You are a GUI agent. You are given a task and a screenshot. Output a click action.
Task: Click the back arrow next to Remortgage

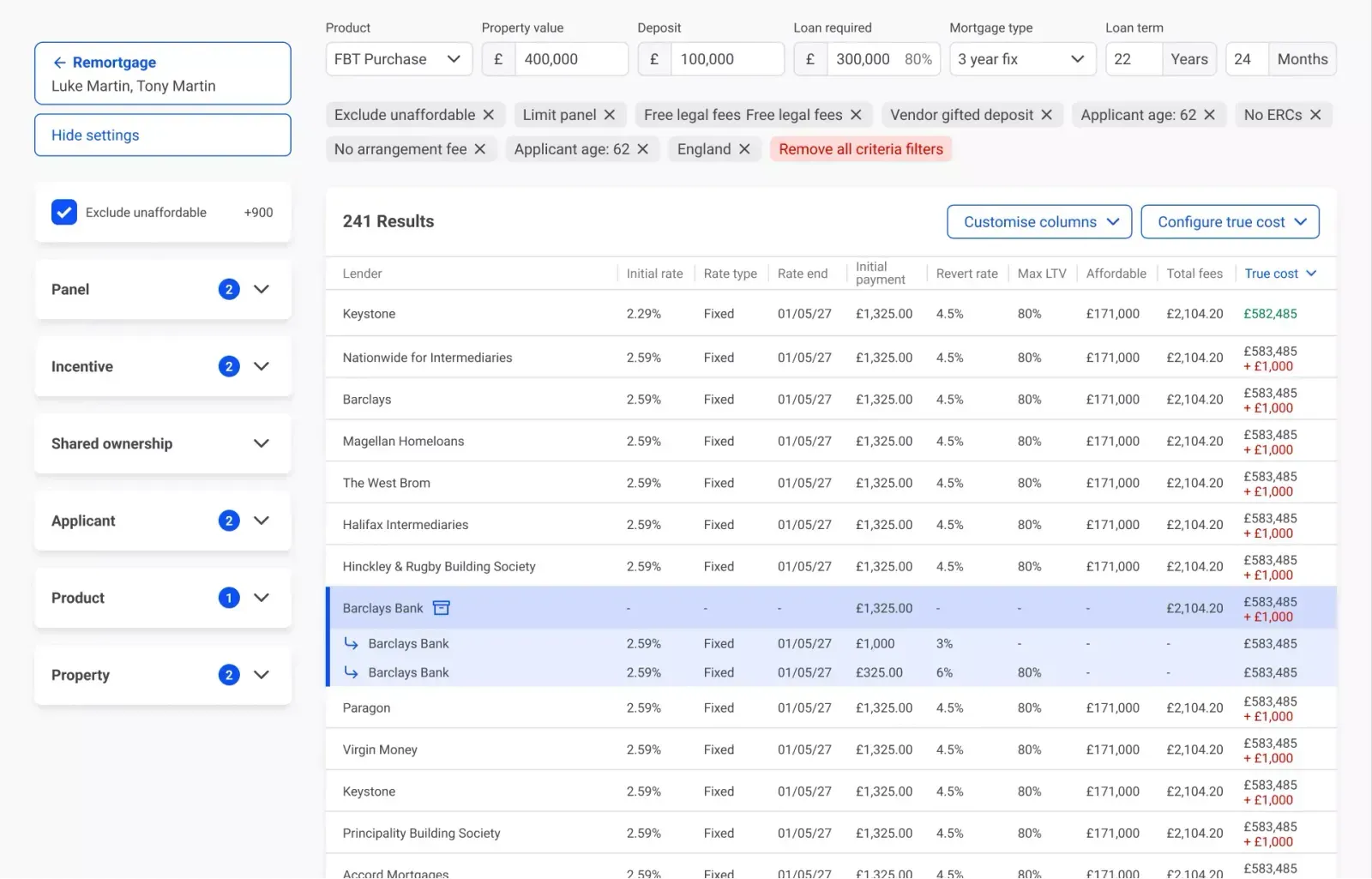point(59,63)
